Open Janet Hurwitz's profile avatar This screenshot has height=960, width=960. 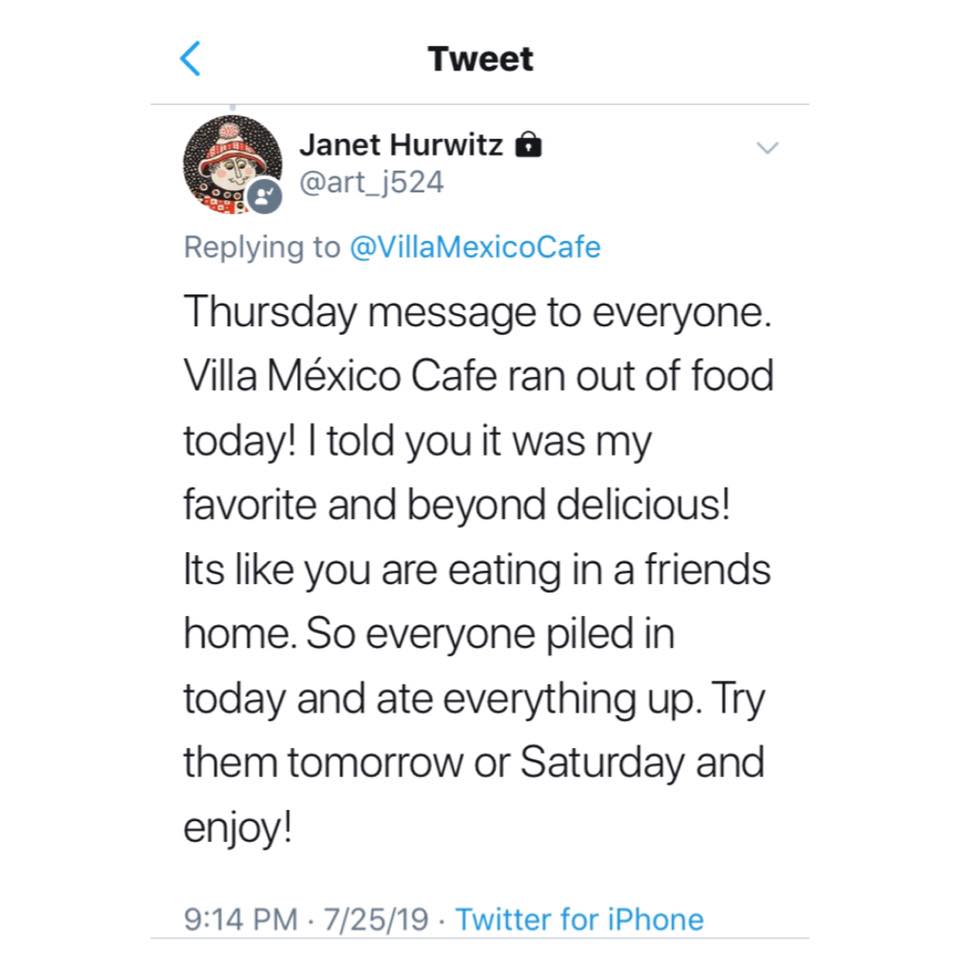232,163
